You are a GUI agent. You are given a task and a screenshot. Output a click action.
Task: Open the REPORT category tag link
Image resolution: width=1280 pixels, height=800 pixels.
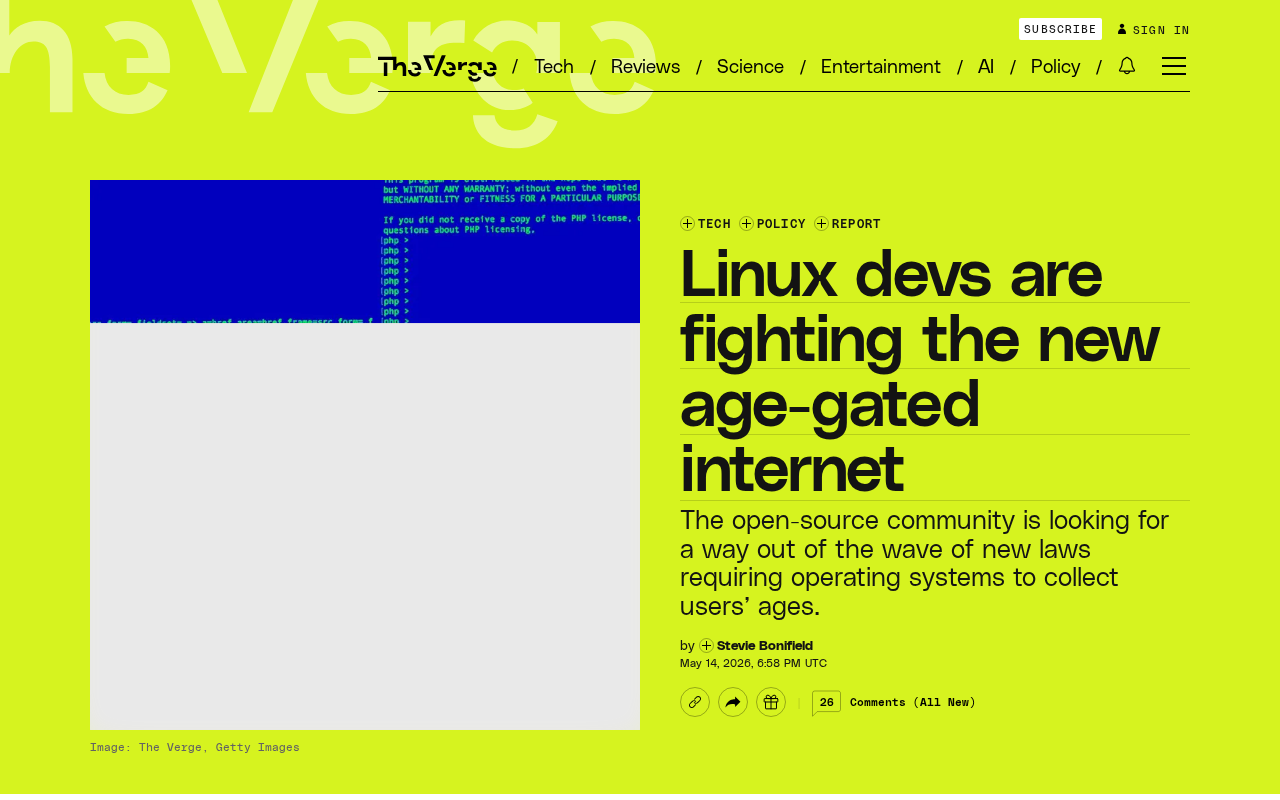click(856, 224)
